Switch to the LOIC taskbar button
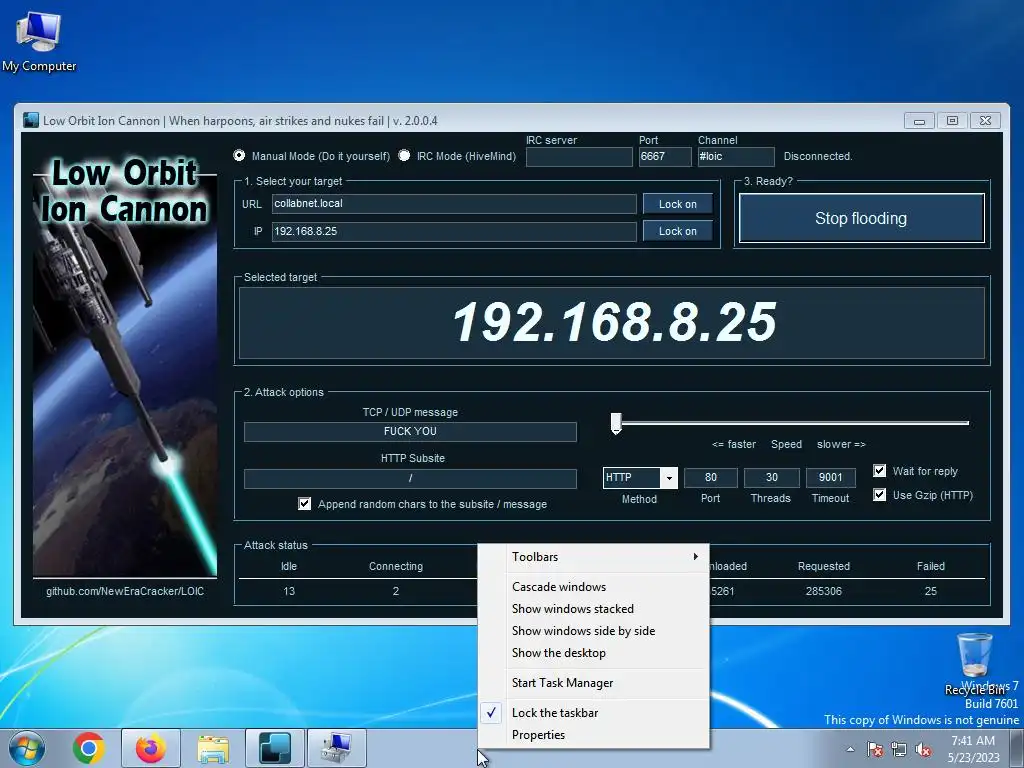The width and height of the screenshot is (1024, 768). point(274,748)
